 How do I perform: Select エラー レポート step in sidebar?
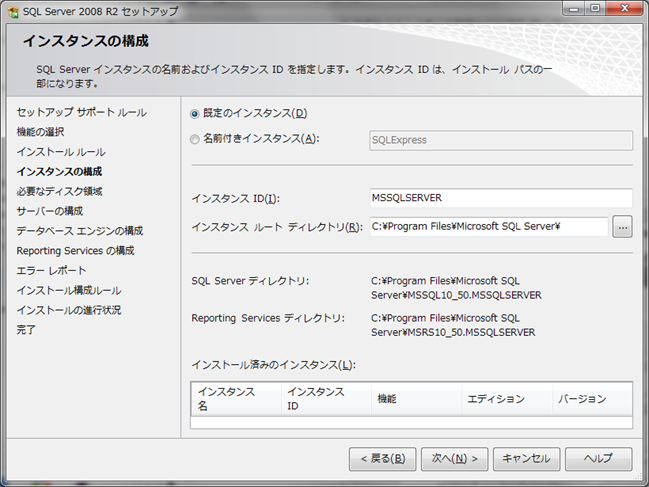(51, 271)
